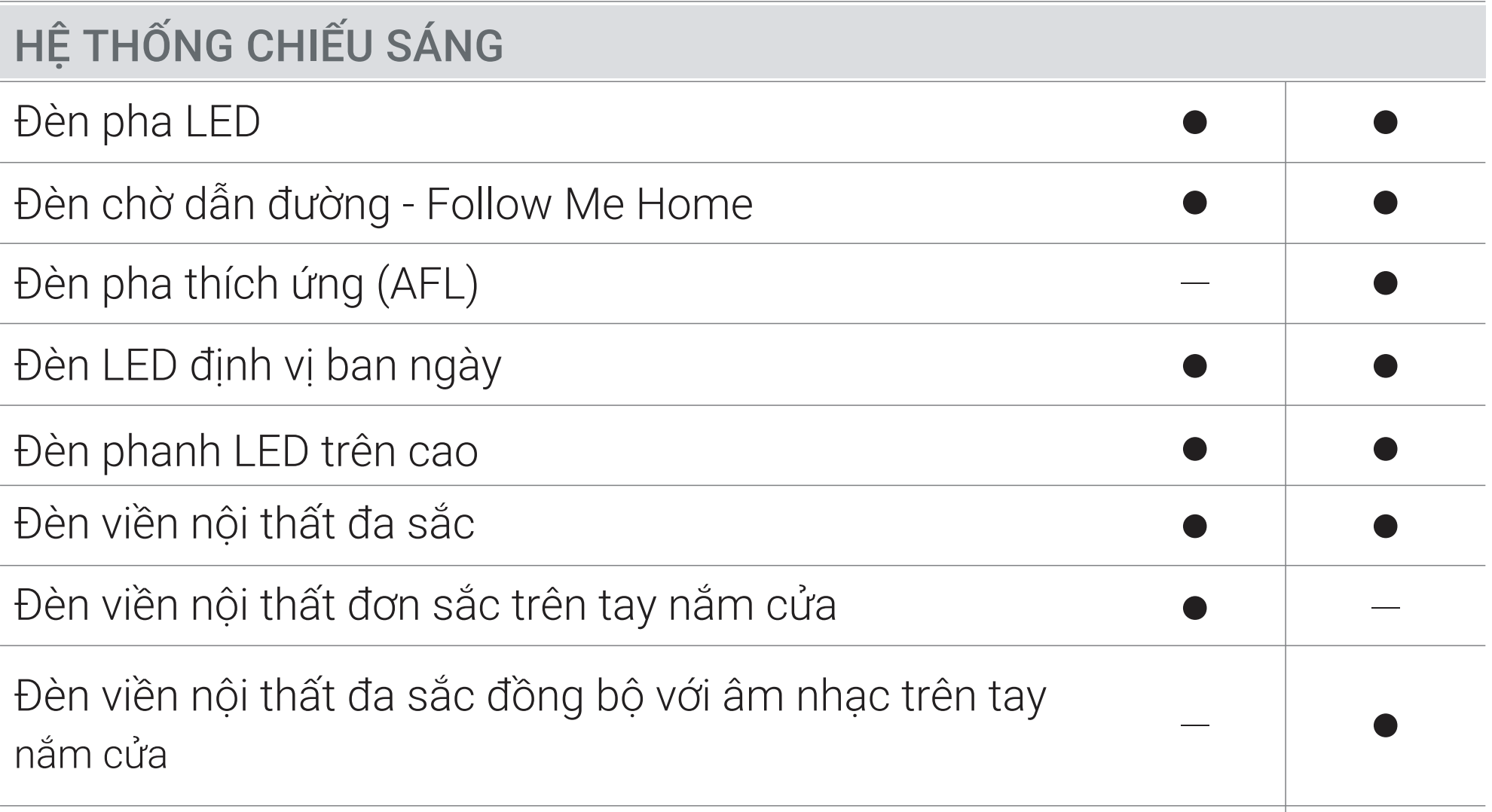Select the "Đèn viền nội thất đơn sắc trên tay nắm cửa" text

(426, 605)
